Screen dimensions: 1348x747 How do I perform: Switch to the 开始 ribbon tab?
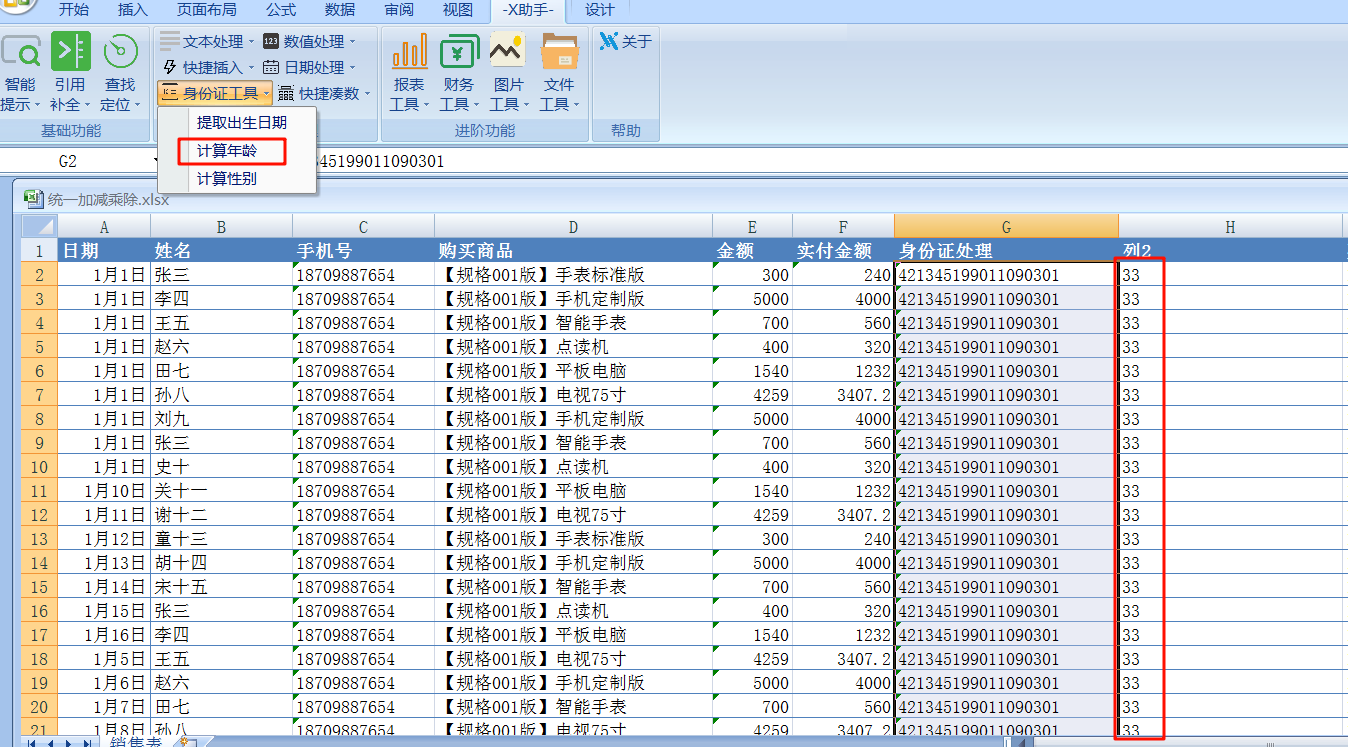click(x=73, y=10)
